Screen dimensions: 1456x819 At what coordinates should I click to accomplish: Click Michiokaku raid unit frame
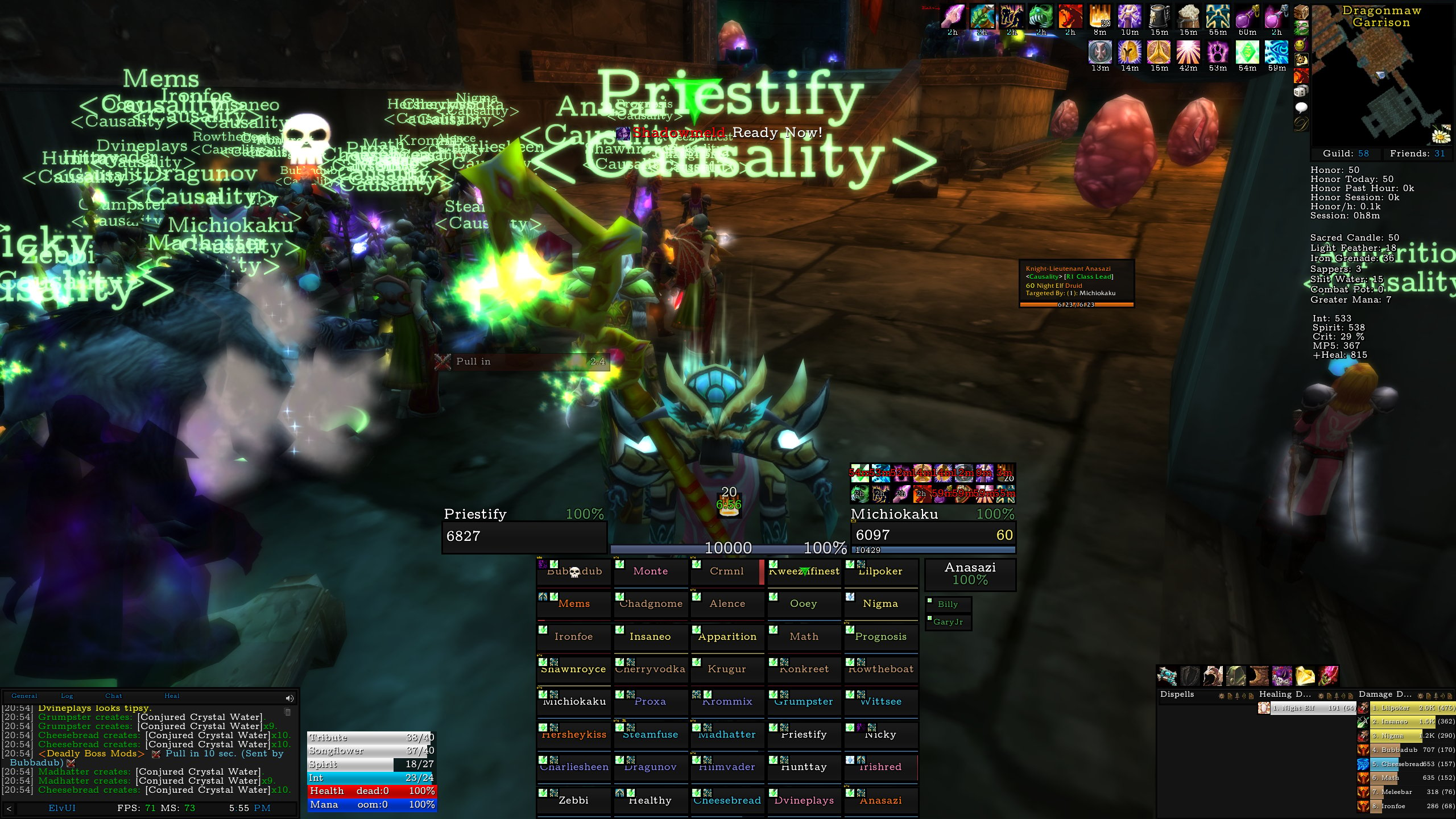point(573,701)
